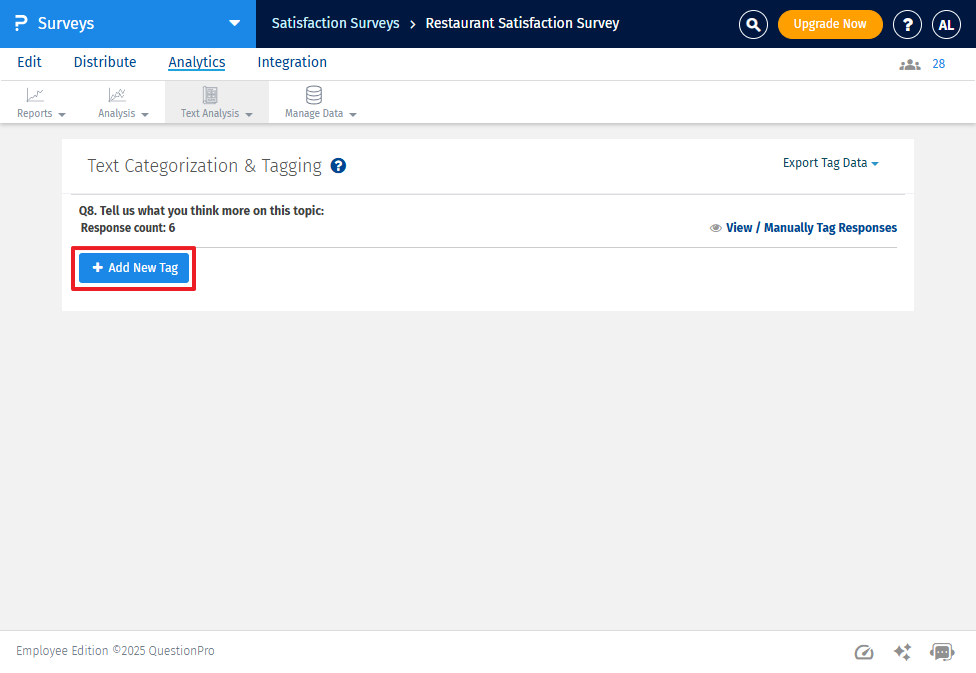Switch to the Edit tab
This screenshot has height=673, width=976.
[29, 62]
